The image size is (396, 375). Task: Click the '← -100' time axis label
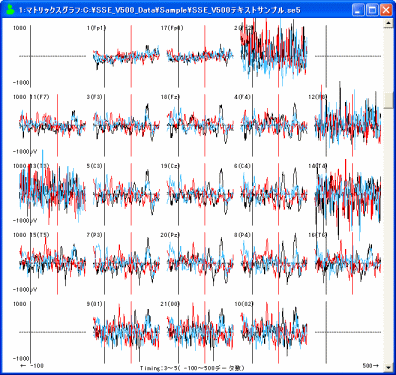tap(32, 366)
